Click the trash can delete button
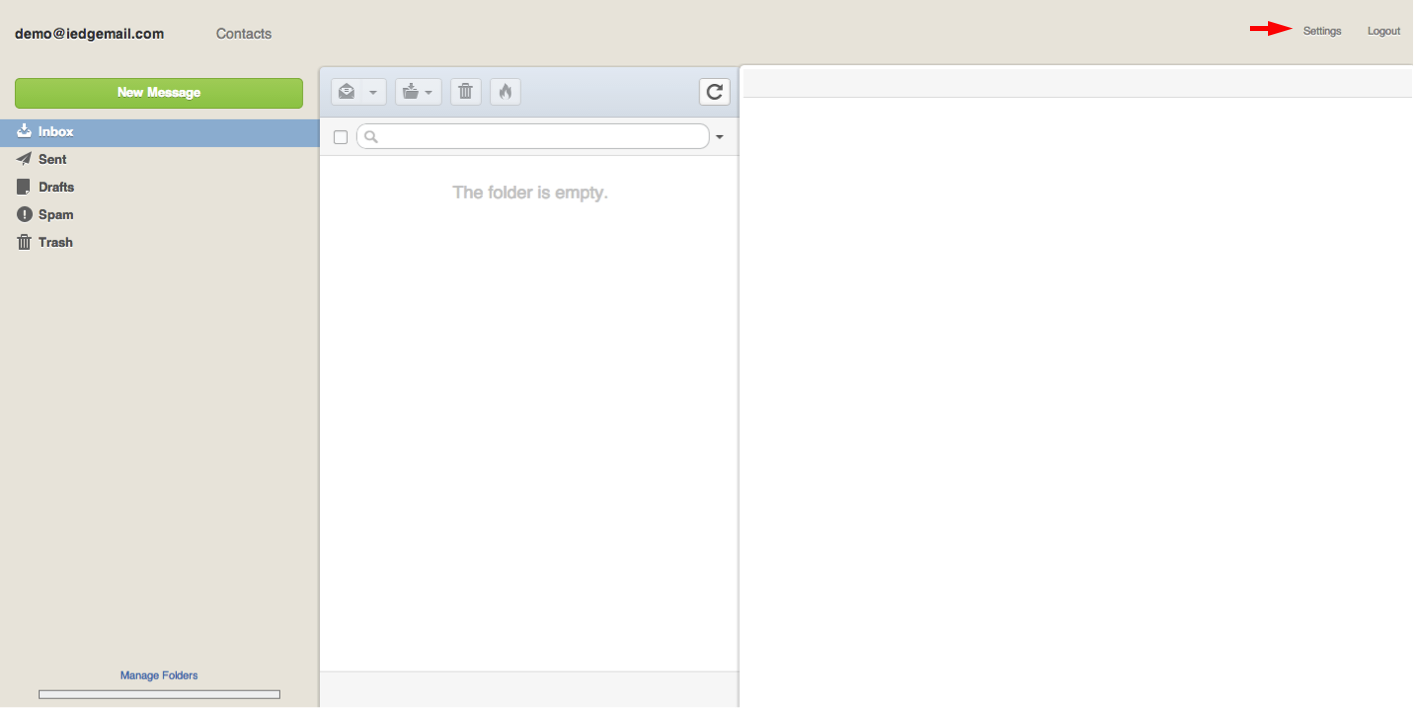 click(x=465, y=92)
